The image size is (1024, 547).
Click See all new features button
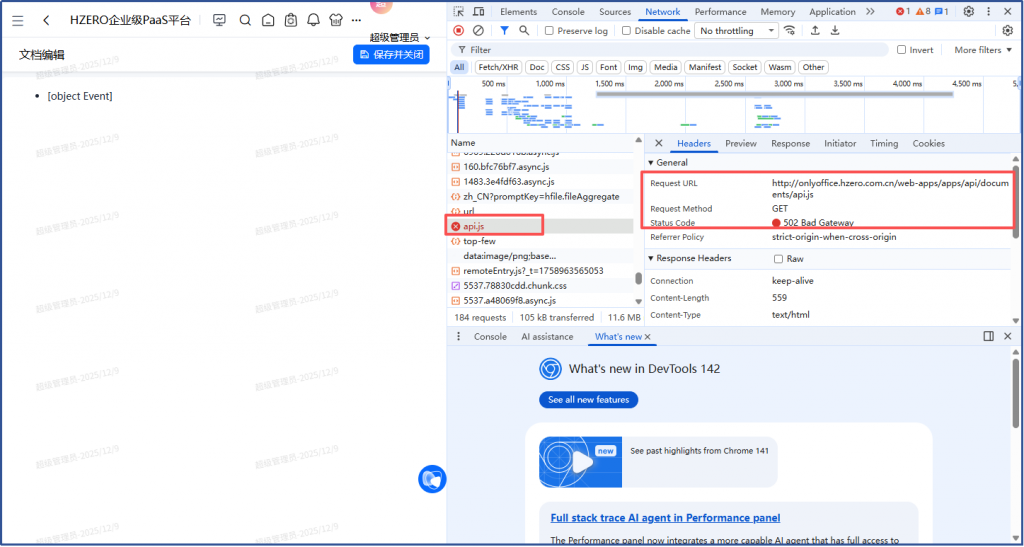[588, 400]
